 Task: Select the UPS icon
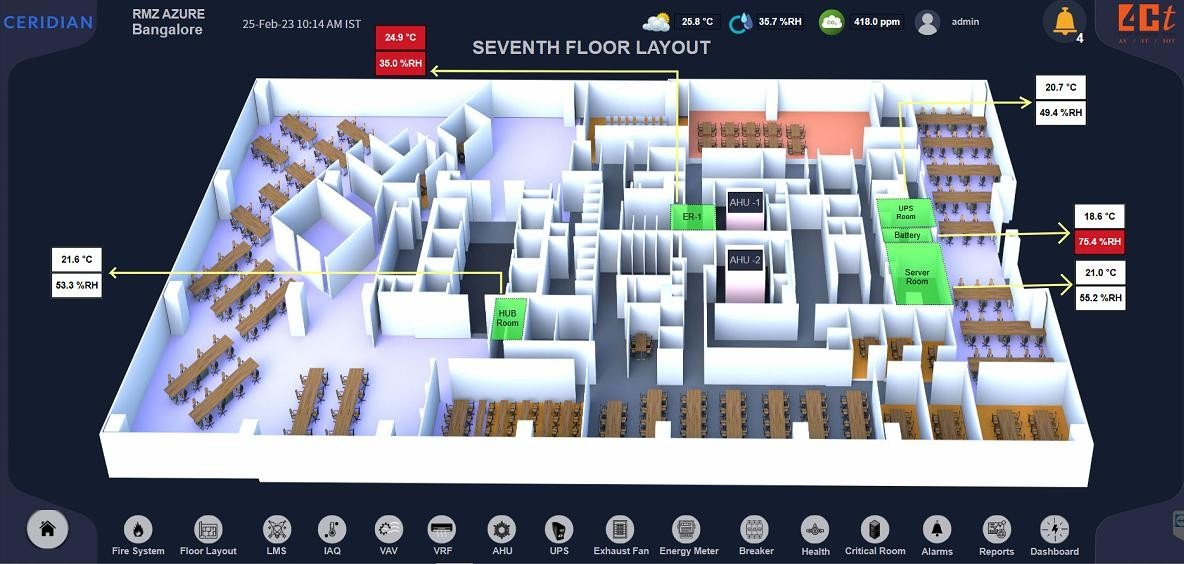[559, 529]
